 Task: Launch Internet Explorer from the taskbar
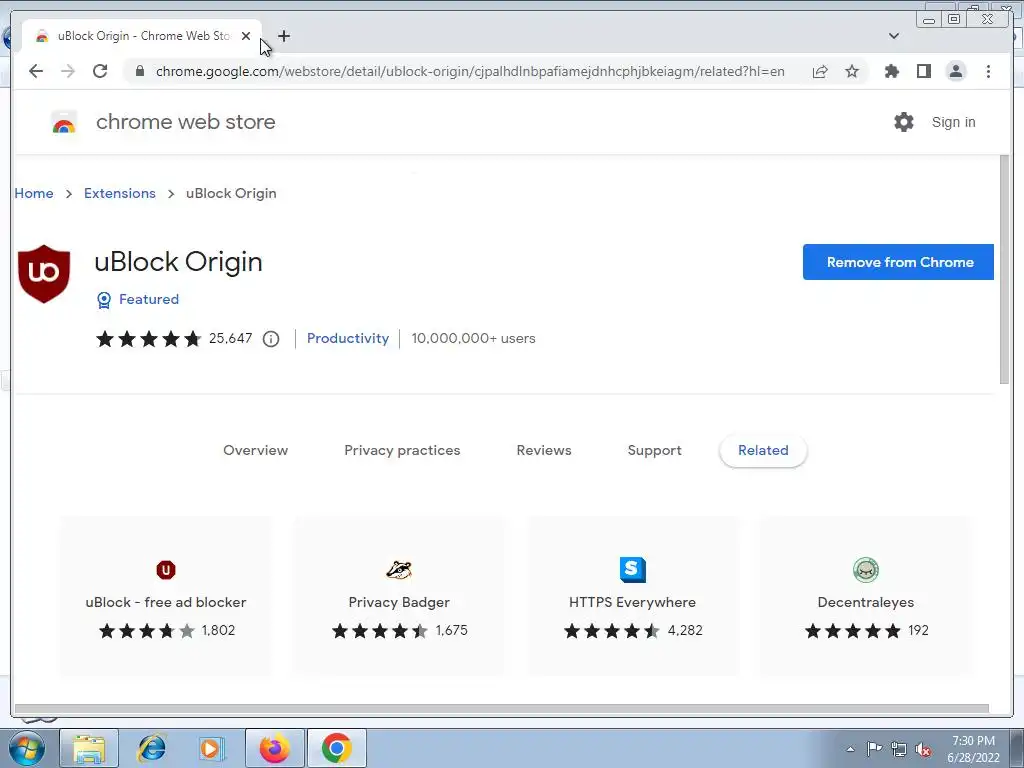[x=151, y=748]
